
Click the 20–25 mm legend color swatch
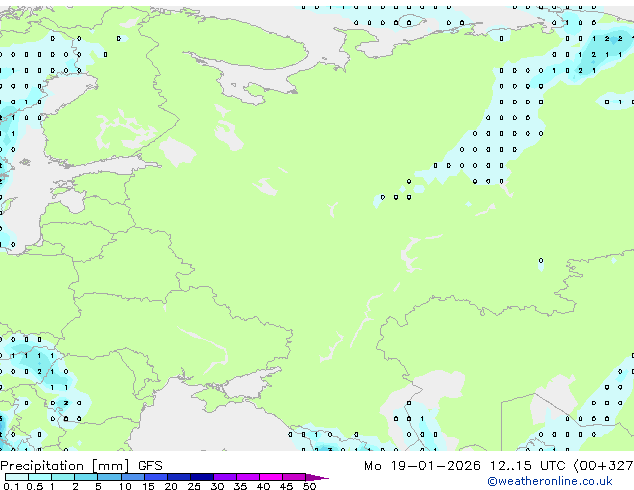coord(179,477)
